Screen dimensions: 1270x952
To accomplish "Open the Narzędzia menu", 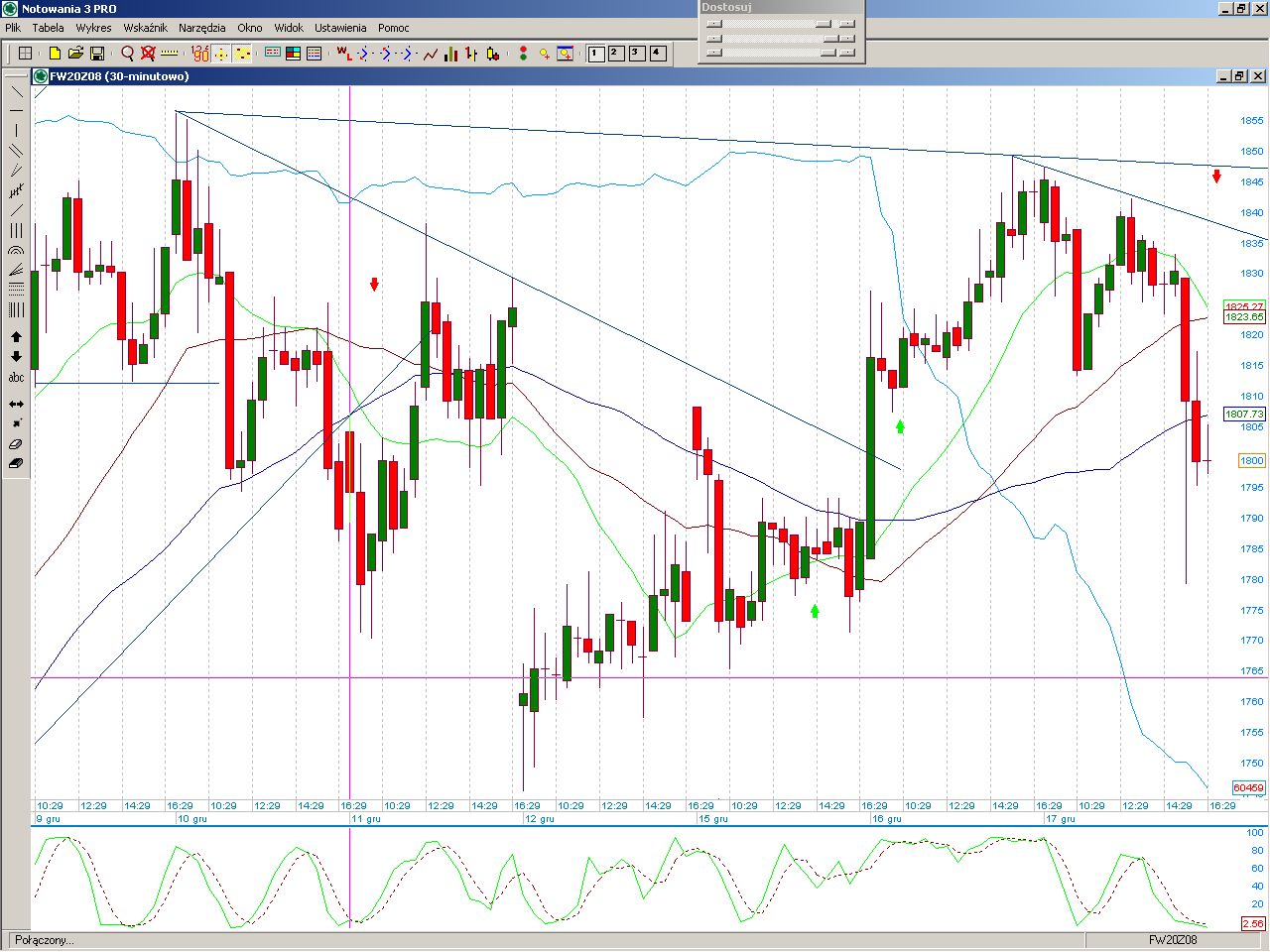I will (x=201, y=28).
